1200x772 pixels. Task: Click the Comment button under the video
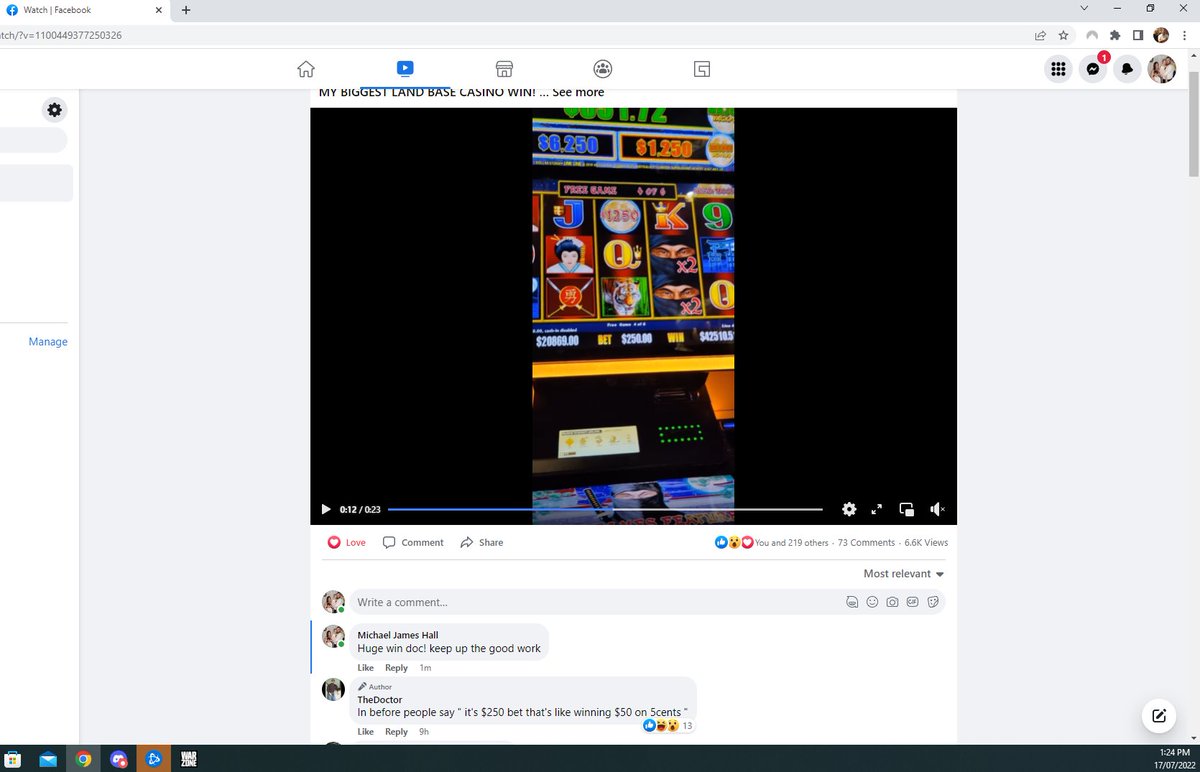click(413, 542)
